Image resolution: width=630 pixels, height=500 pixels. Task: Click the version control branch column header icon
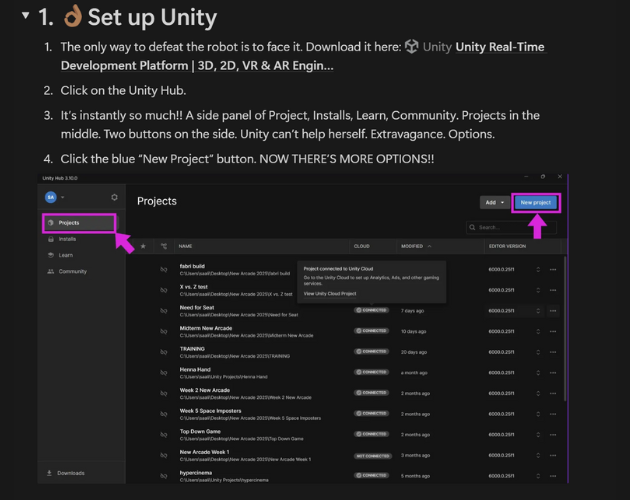[x=164, y=246]
